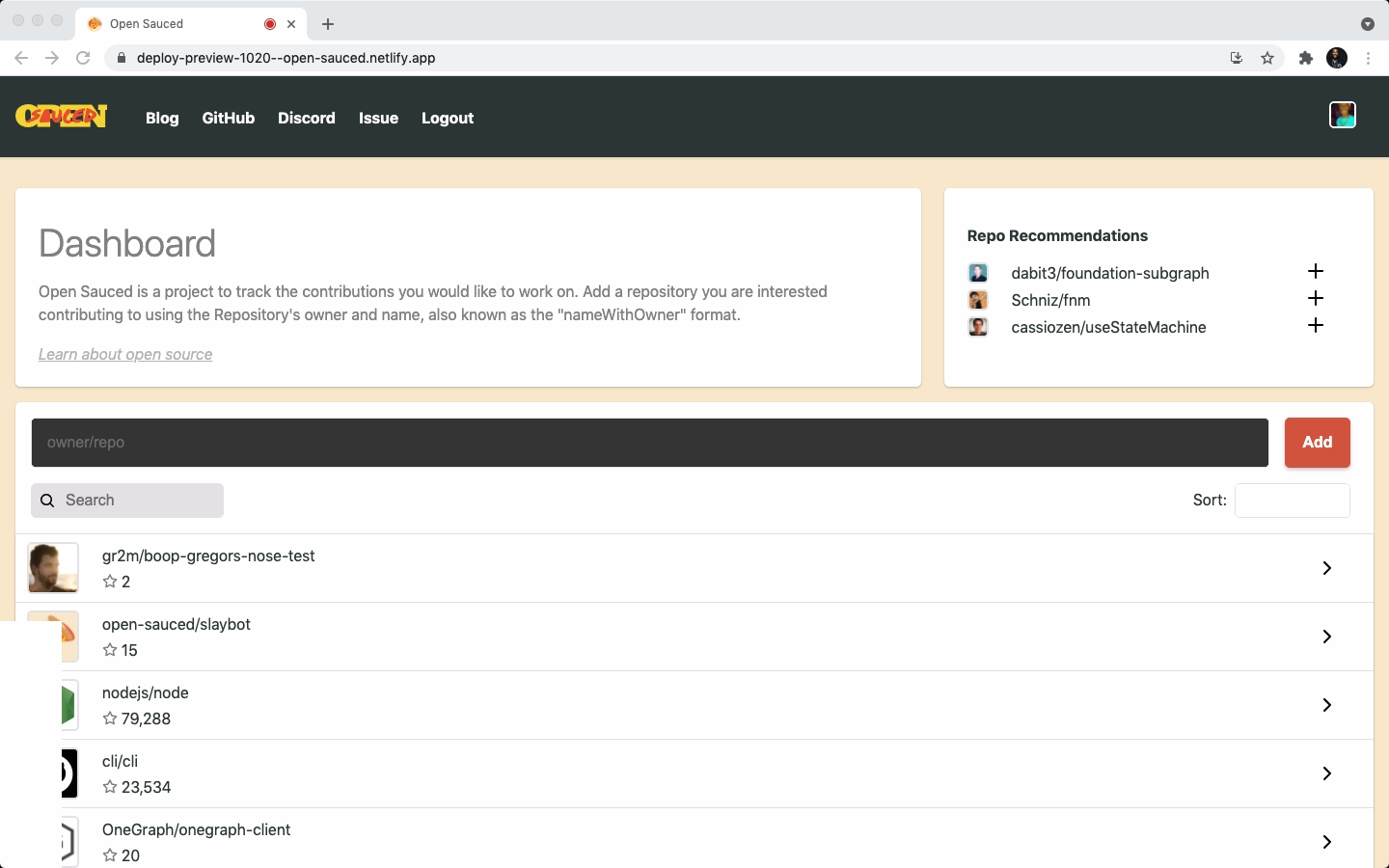This screenshot has height=868, width=1389.
Task: Expand gr2m/boop-gregors-nose-test chevron
Action: click(x=1327, y=568)
